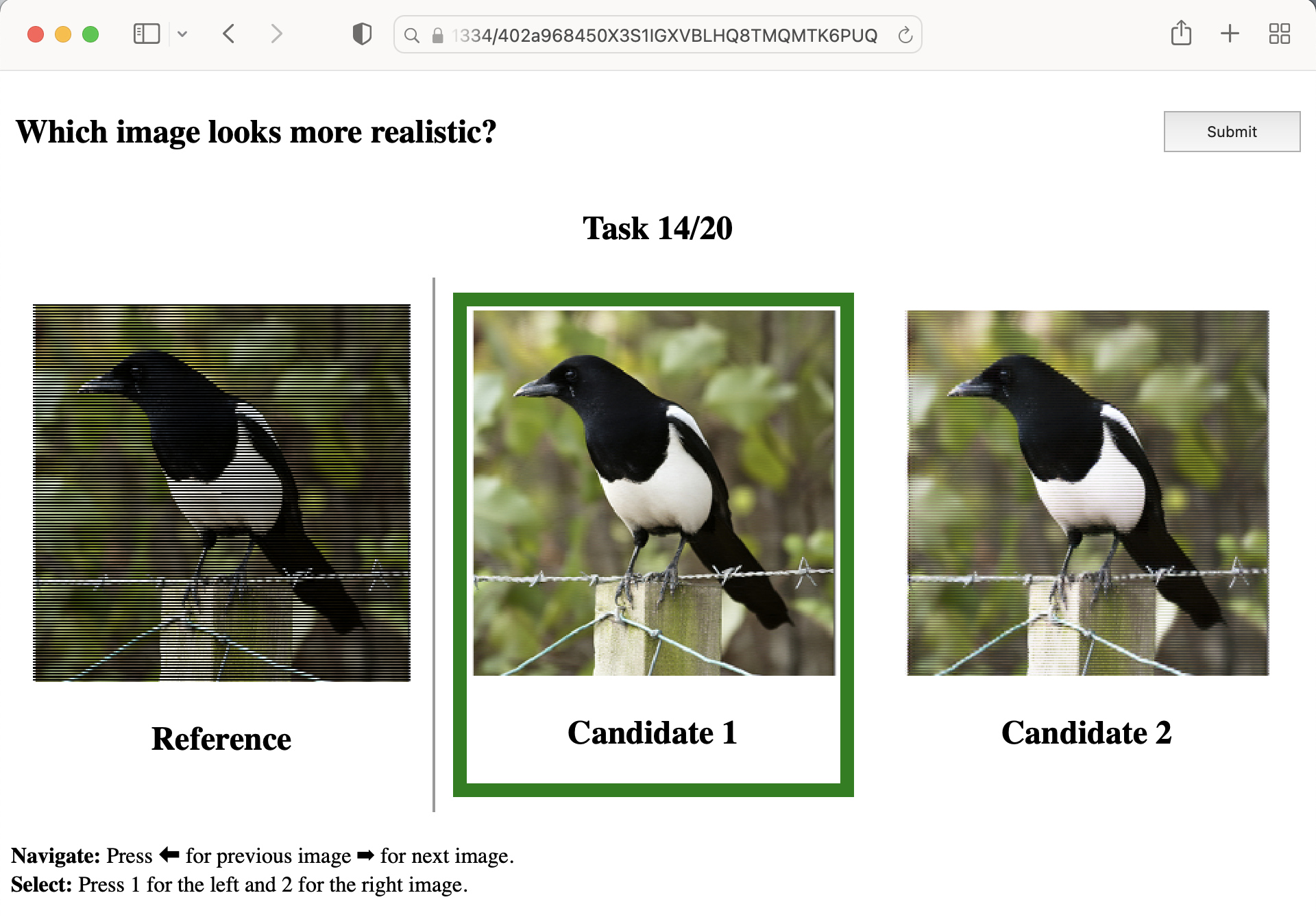The width and height of the screenshot is (1316, 917).
Task: Click the Reference magpie image
Action: [221, 492]
